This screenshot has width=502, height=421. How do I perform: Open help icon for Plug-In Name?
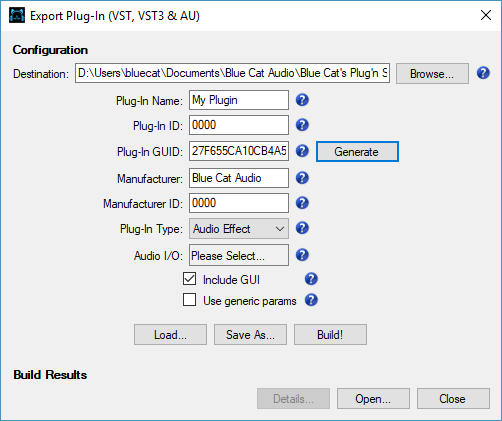(x=302, y=100)
